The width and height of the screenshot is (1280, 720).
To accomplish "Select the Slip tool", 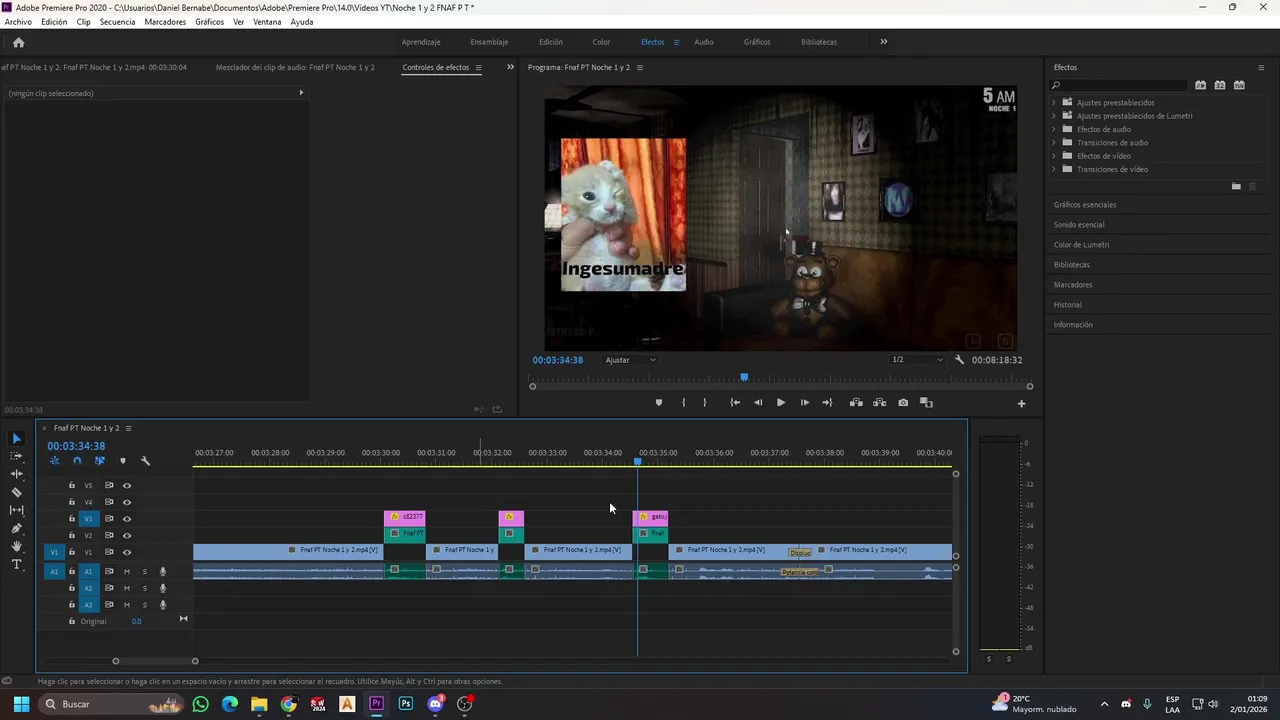I will coord(16,510).
